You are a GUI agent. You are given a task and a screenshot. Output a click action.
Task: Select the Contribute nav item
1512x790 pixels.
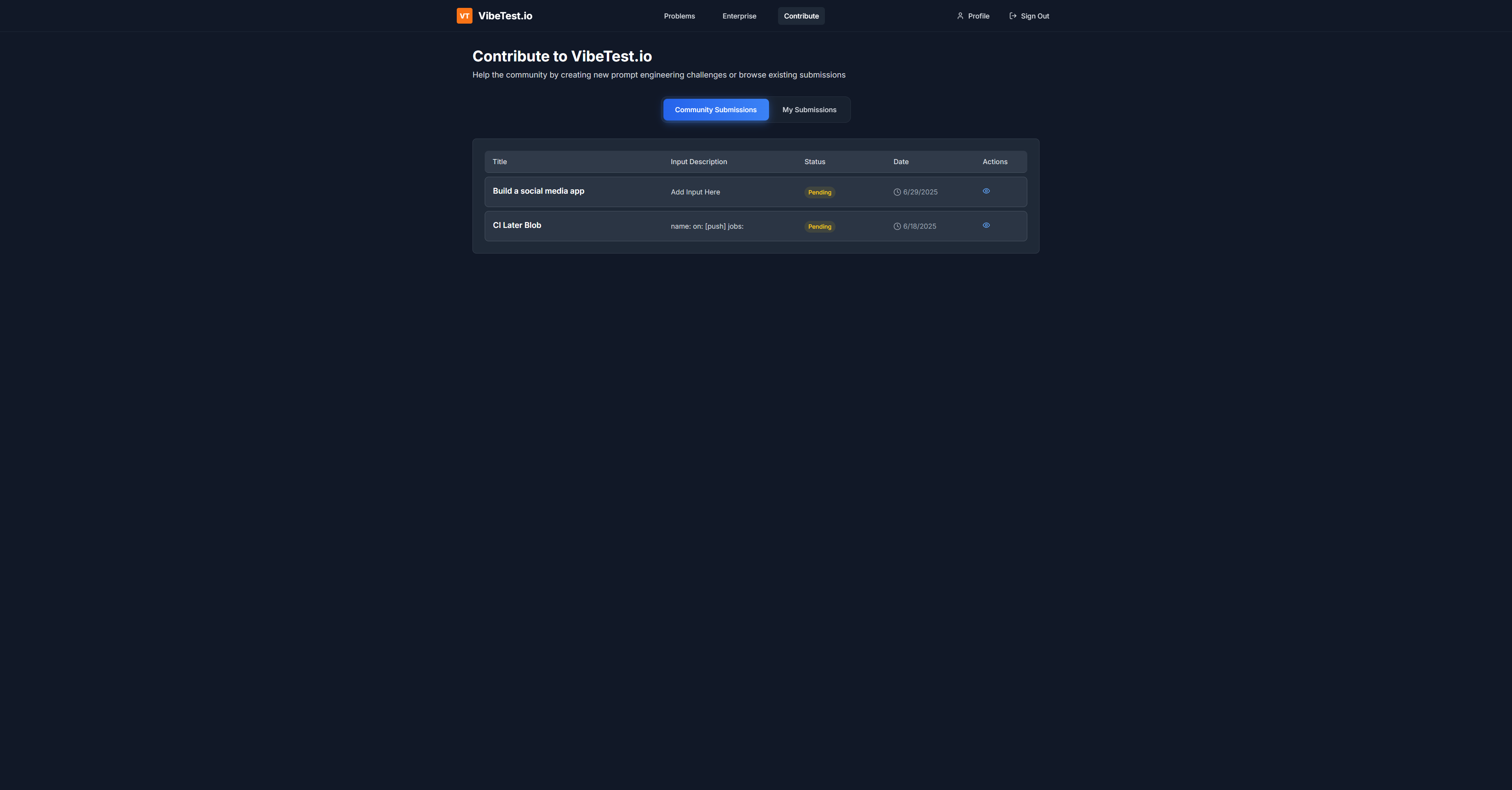pos(801,16)
